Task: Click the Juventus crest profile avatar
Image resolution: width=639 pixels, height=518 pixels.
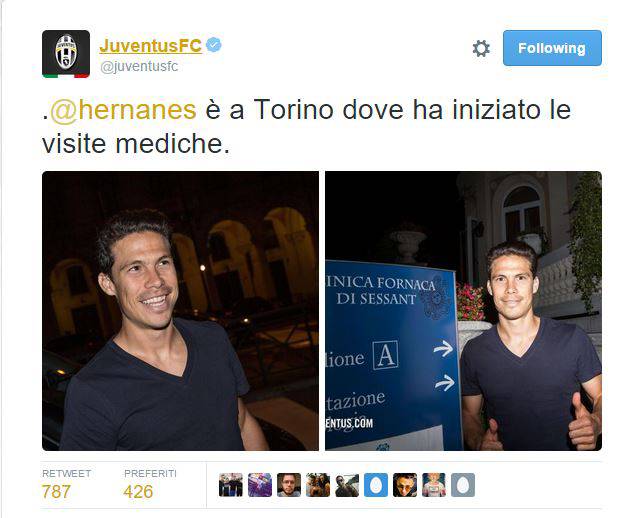Action: click(66, 54)
